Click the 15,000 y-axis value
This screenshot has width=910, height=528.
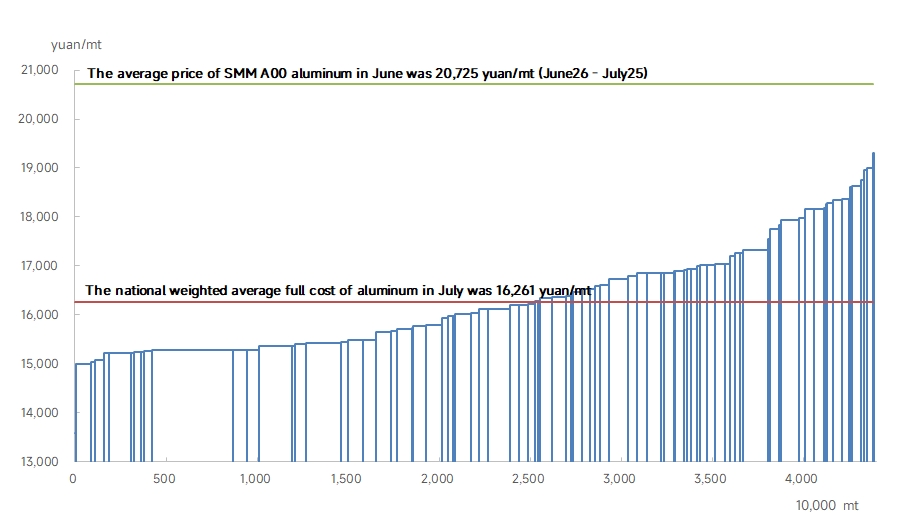pyautogui.click(x=39, y=364)
